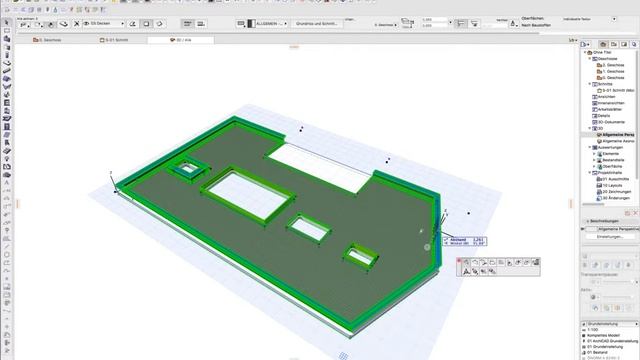Open the Project Map in navigator

coord(603,44)
